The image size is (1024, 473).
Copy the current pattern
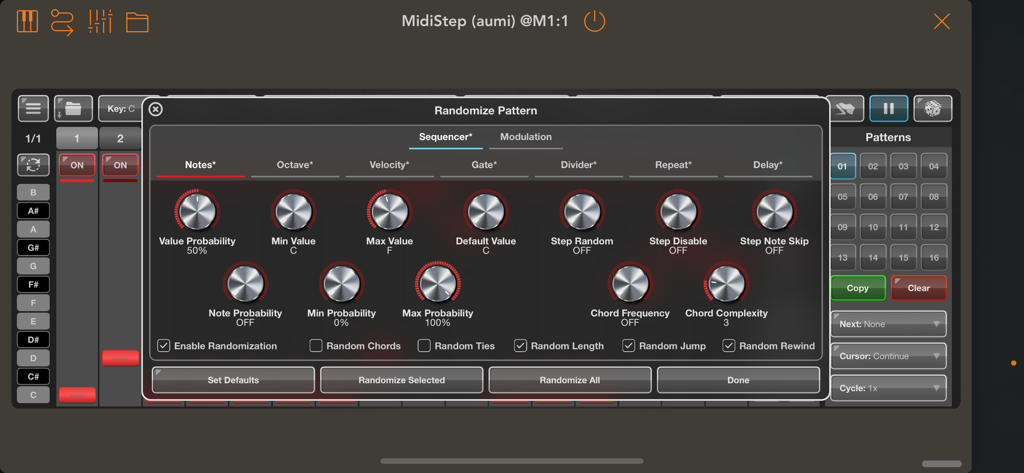(857, 288)
